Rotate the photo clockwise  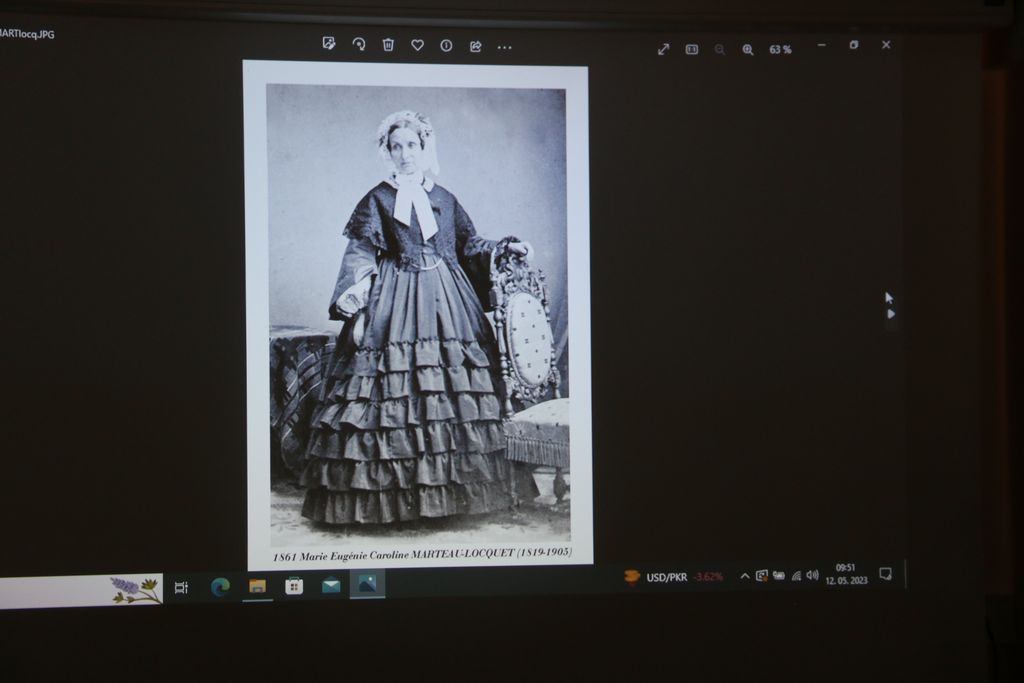[x=358, y=44]
